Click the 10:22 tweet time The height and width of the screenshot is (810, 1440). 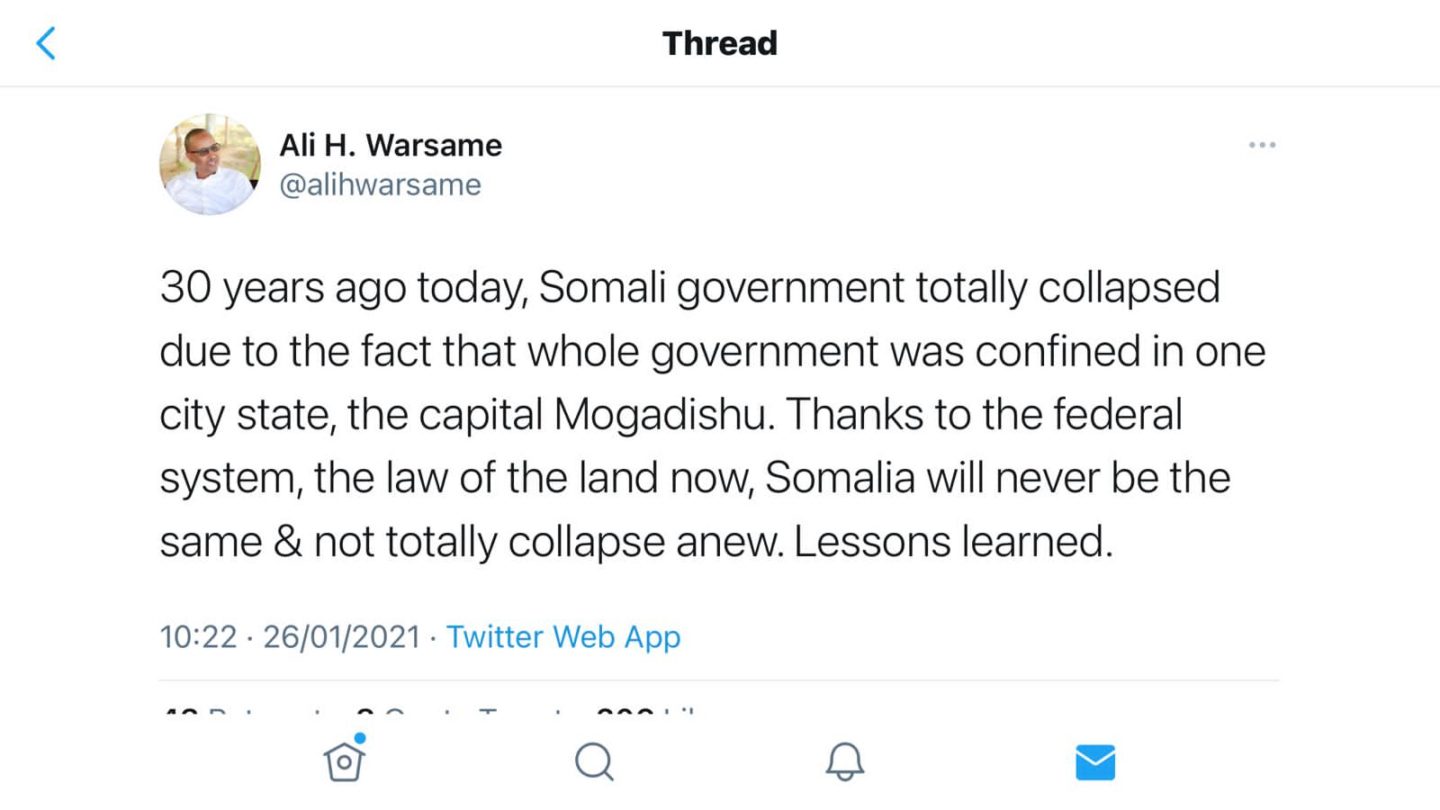(x=198, y=637)
